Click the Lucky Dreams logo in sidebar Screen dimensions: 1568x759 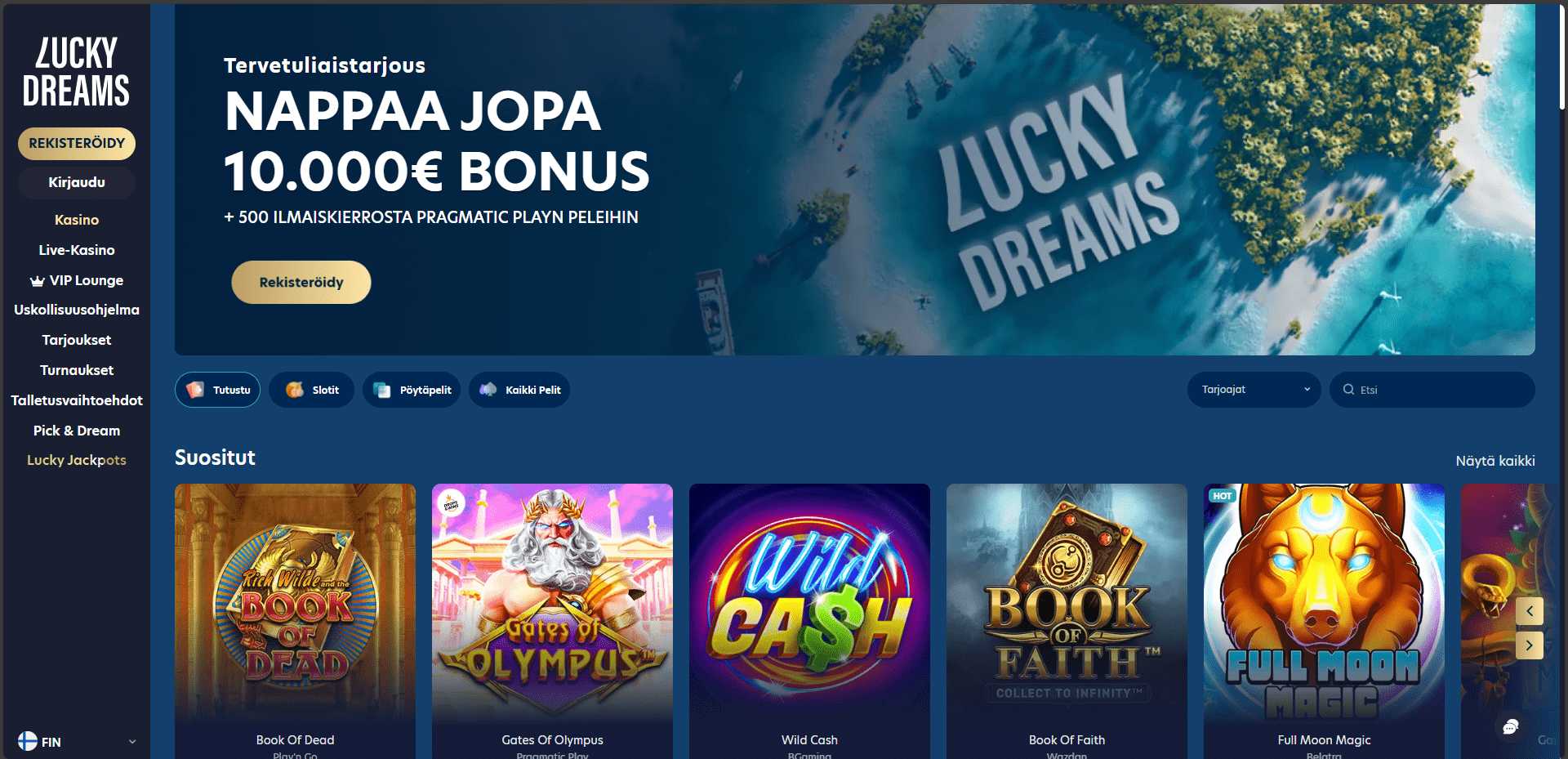coord(76,71)
